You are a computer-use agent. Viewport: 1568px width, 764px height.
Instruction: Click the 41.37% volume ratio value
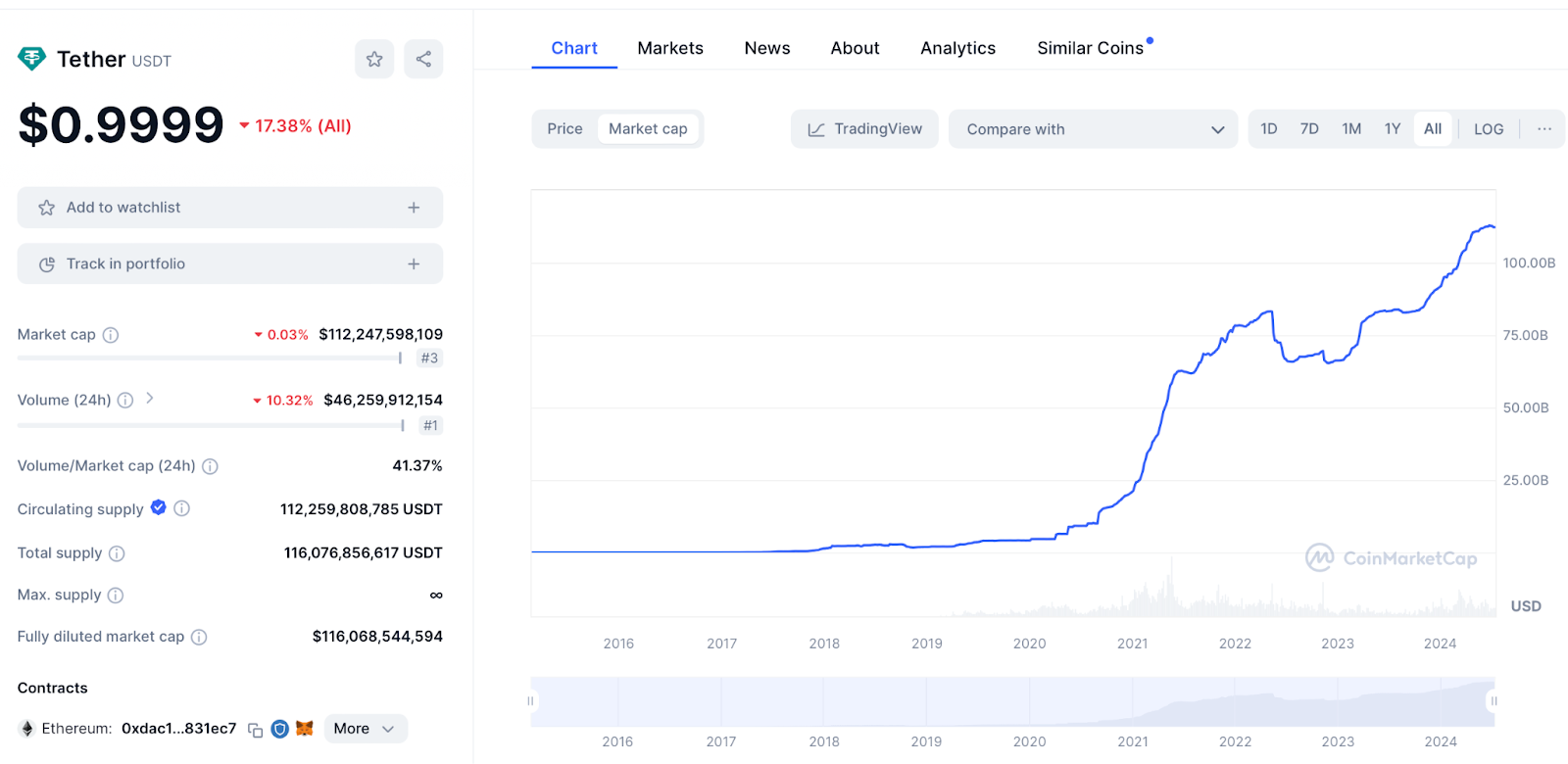417,465
